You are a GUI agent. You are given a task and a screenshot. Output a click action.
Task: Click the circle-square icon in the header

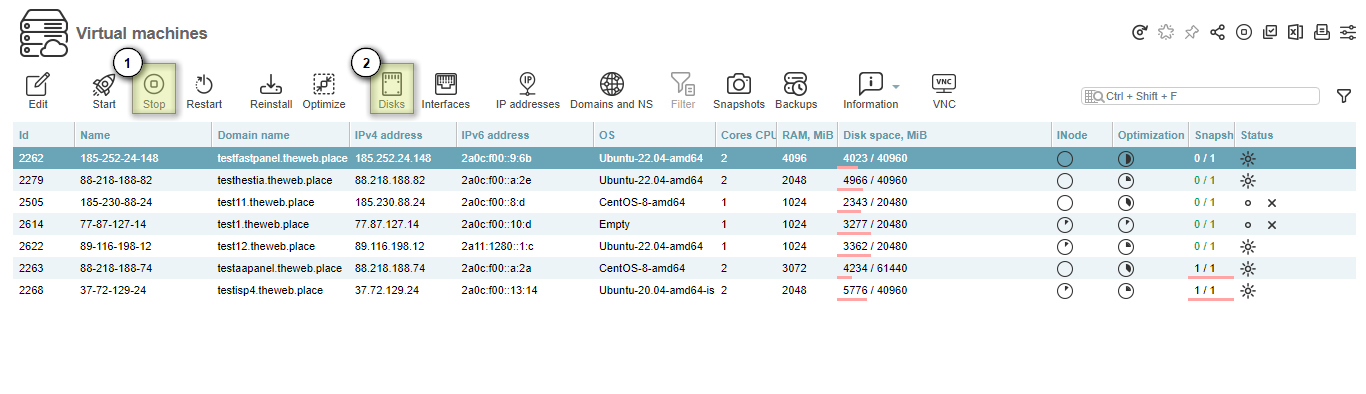point(1244,33)
